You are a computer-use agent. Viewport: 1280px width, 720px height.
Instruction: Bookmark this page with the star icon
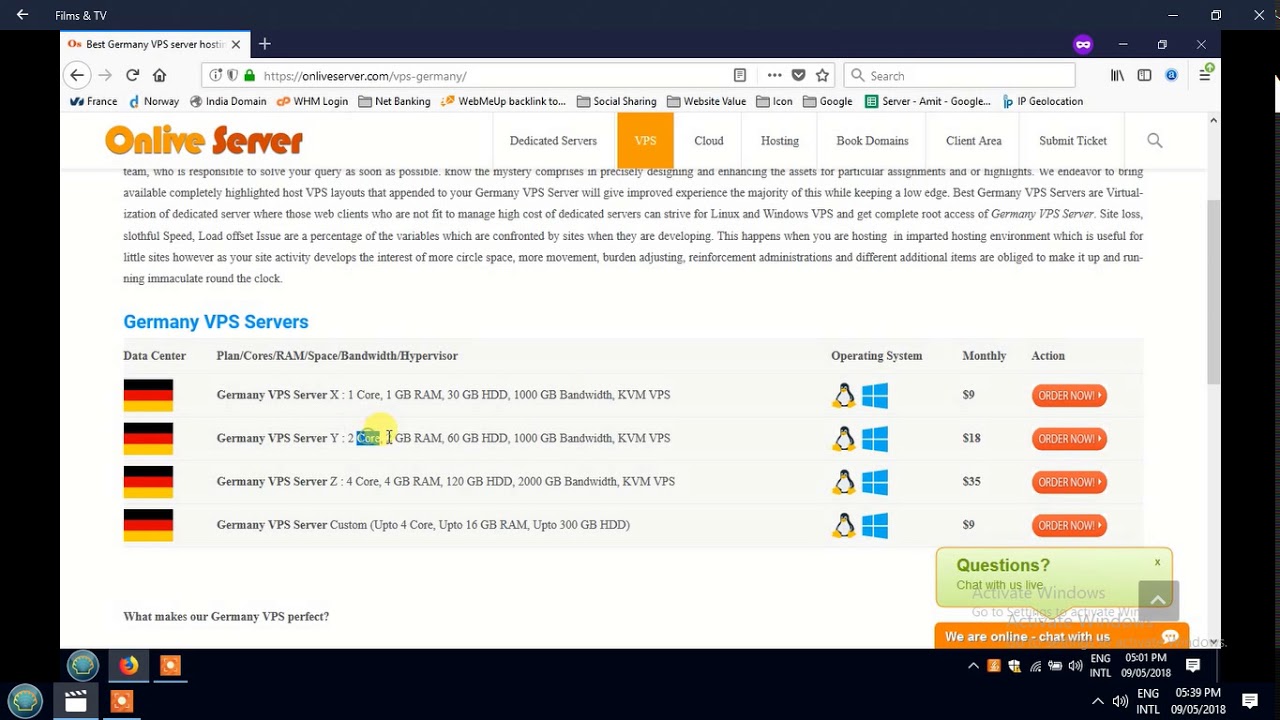(x=822, y=75)
